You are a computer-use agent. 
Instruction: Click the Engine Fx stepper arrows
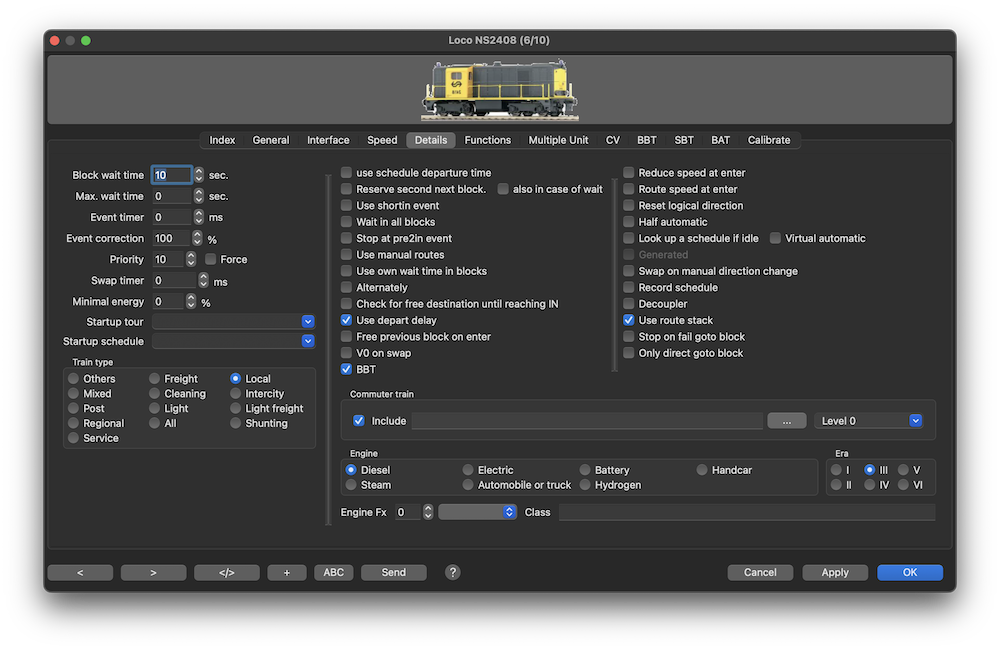428,512
